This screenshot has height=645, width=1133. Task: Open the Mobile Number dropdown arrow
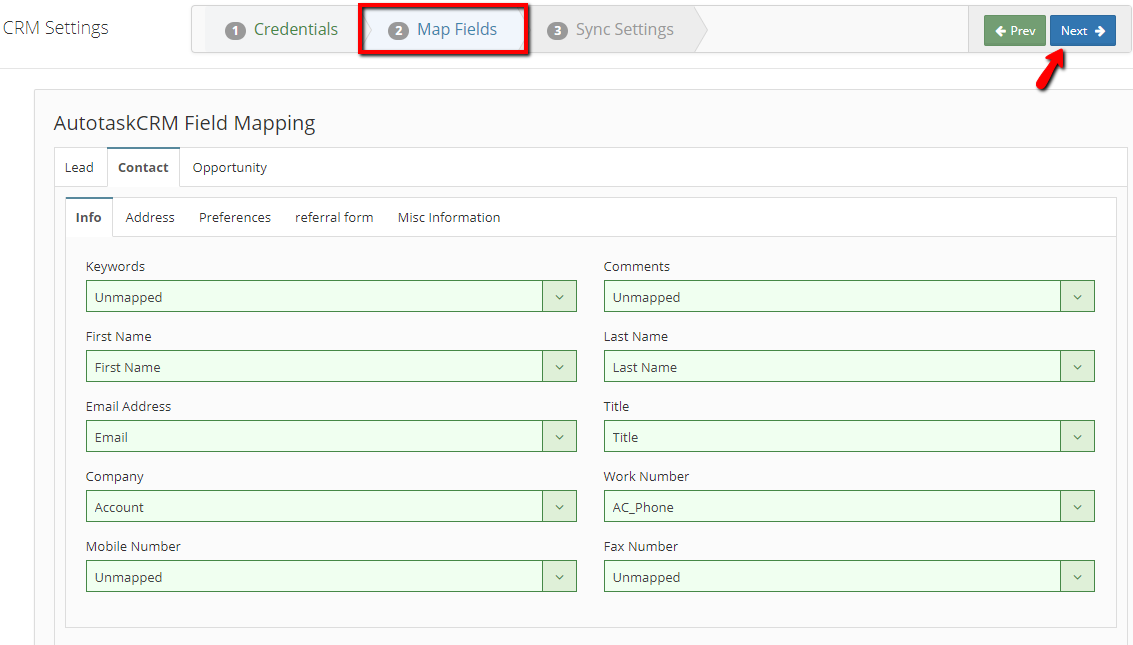(559, 576)
